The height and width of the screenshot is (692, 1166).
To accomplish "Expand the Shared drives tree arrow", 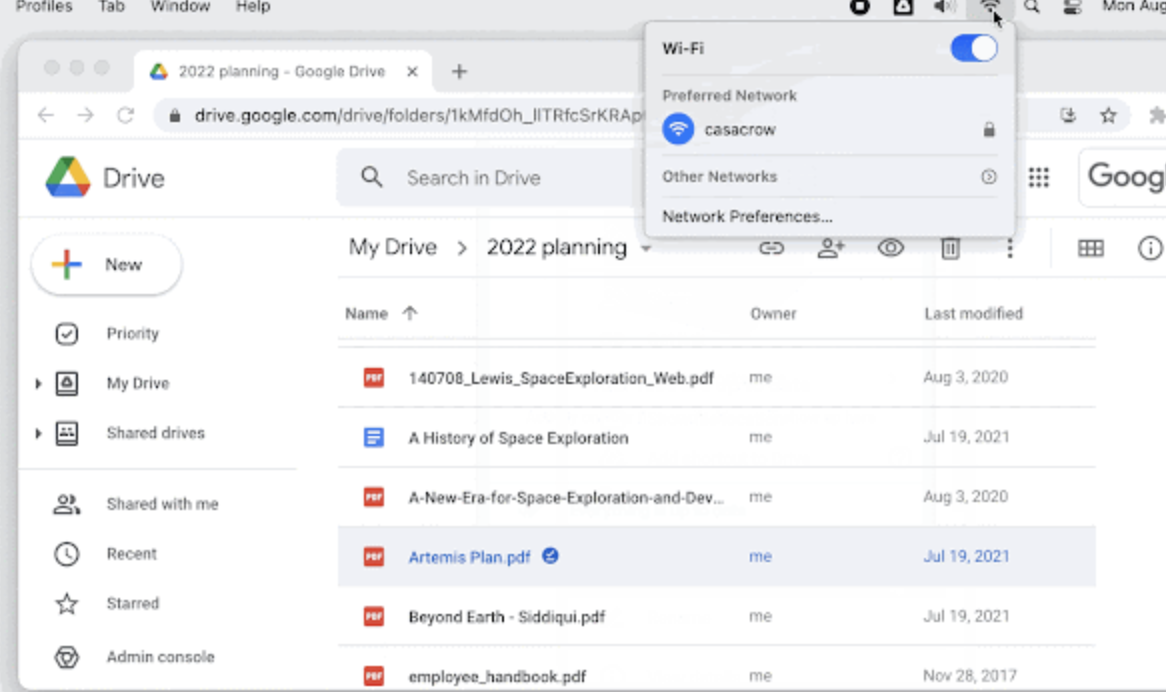I will [x=38, y=433].
